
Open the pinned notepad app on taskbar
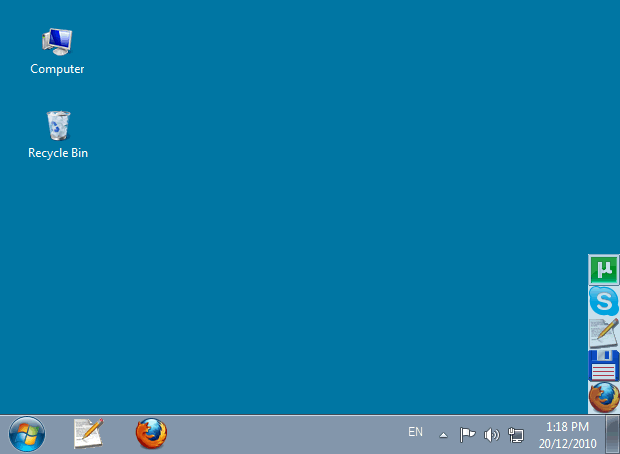[x=88, y=433]
